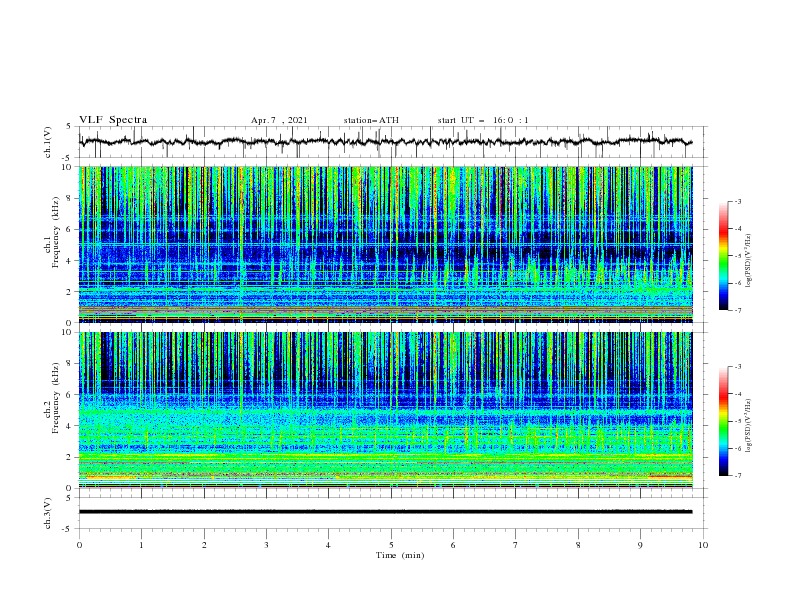Click the ch.1 spectrogram plot
Screen dimensions: 792x612
(x=385, y=244)
